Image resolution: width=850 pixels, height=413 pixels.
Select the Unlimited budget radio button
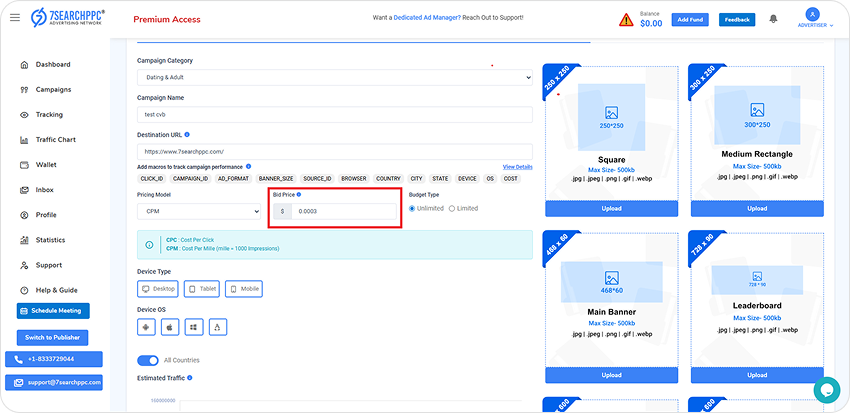tap(412, 209)
